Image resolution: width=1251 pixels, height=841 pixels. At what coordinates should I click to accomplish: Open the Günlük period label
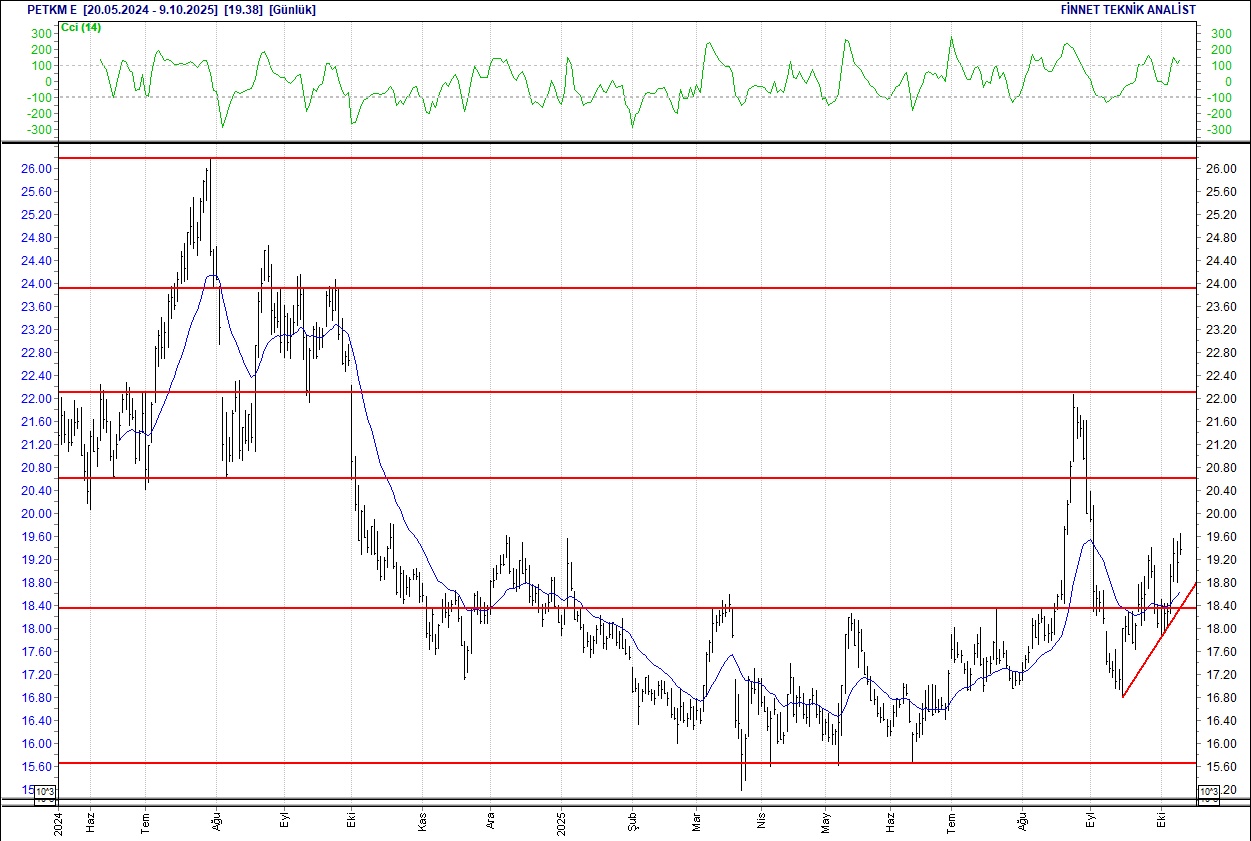(292, 9)
